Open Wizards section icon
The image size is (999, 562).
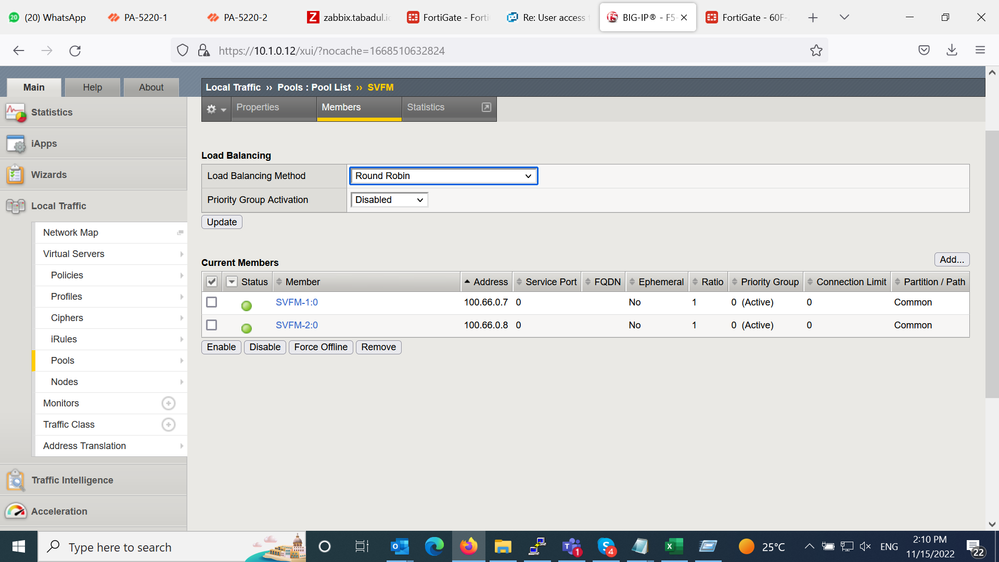coord(15,175)
